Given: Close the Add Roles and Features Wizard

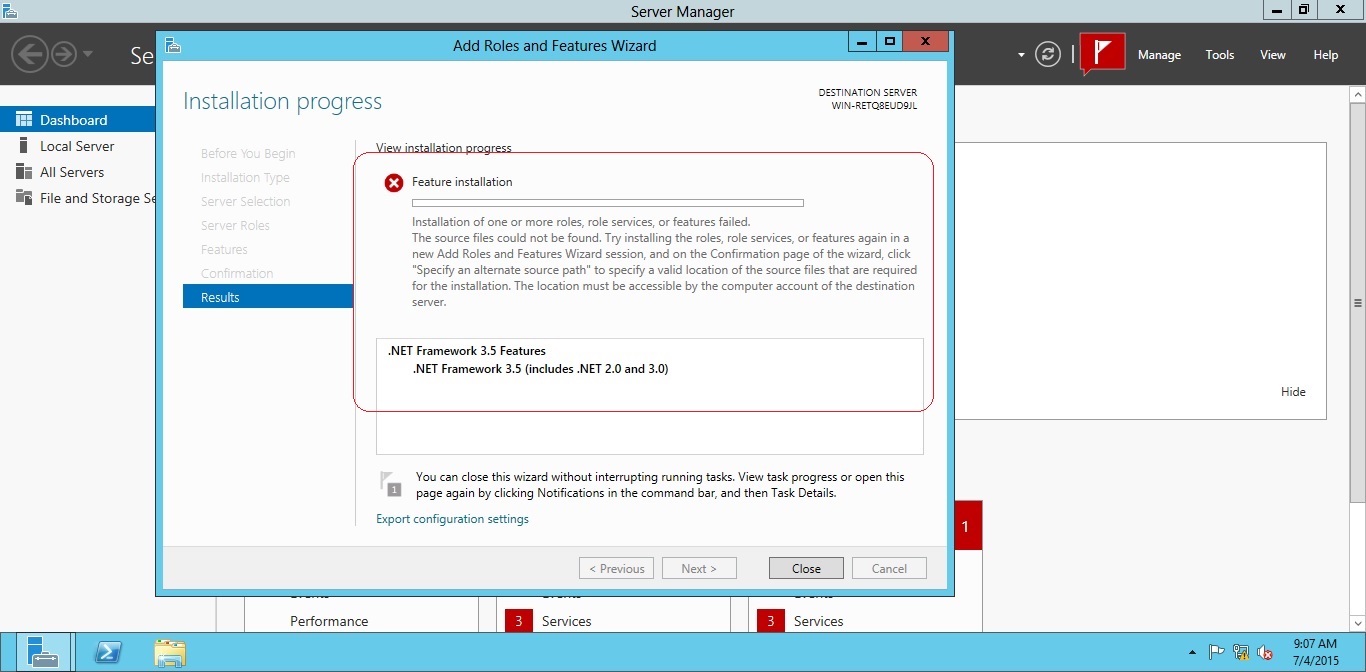Looking at the screenshot, I should pyautogui.click(x=805, y=567).
